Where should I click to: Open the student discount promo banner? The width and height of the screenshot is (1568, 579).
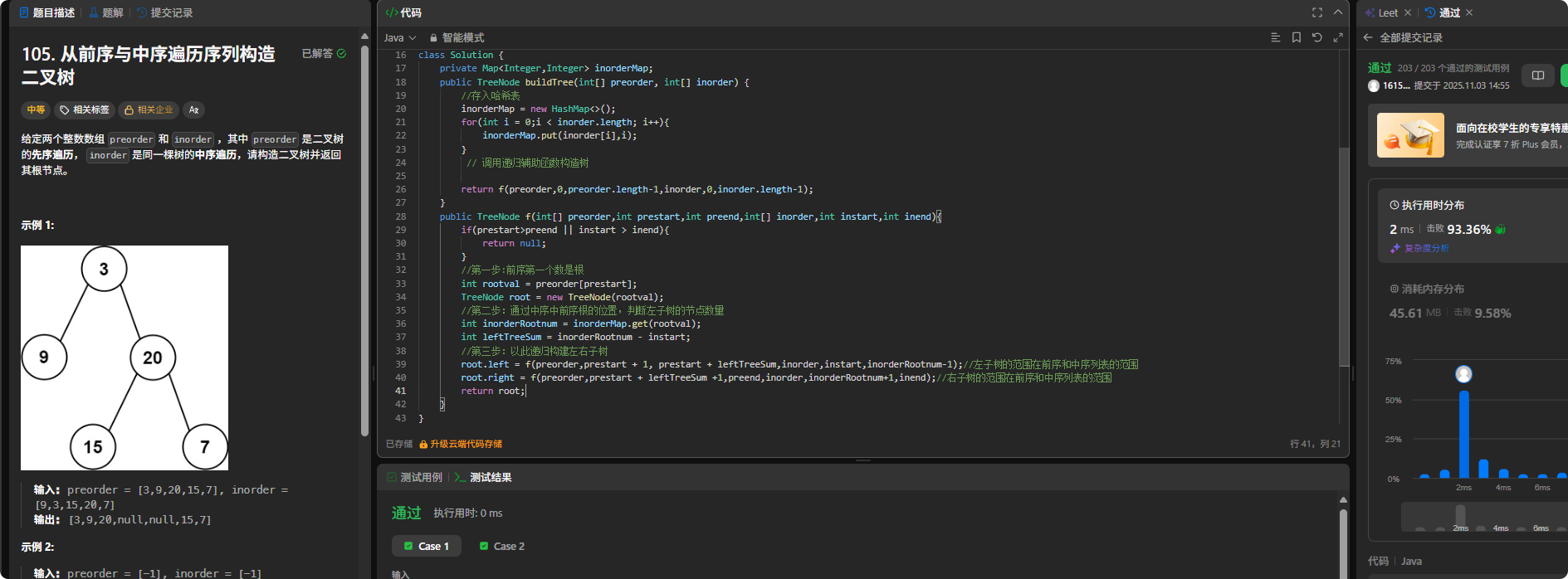[1469, 134]
